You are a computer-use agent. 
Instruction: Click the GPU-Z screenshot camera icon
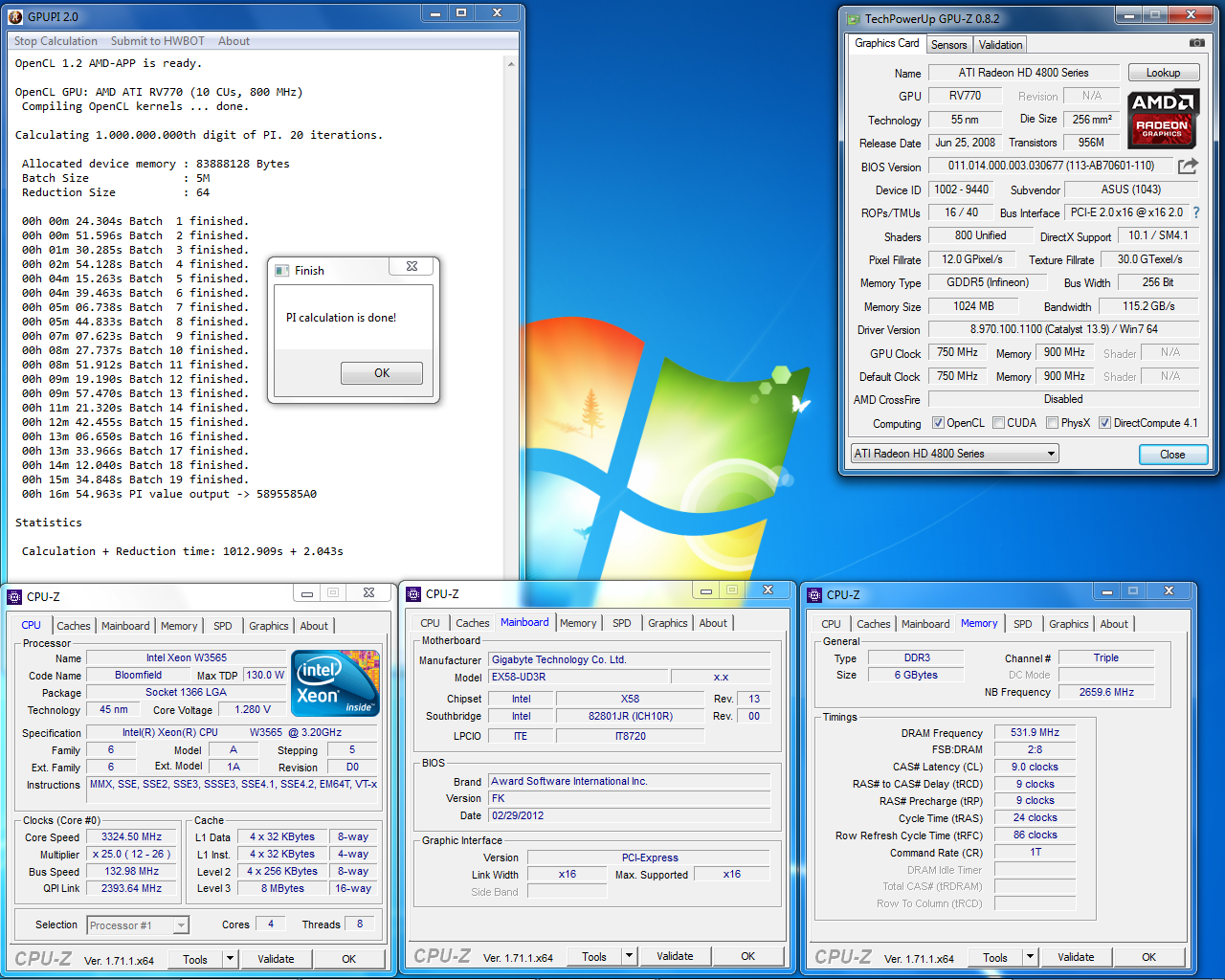point(1197,43)
